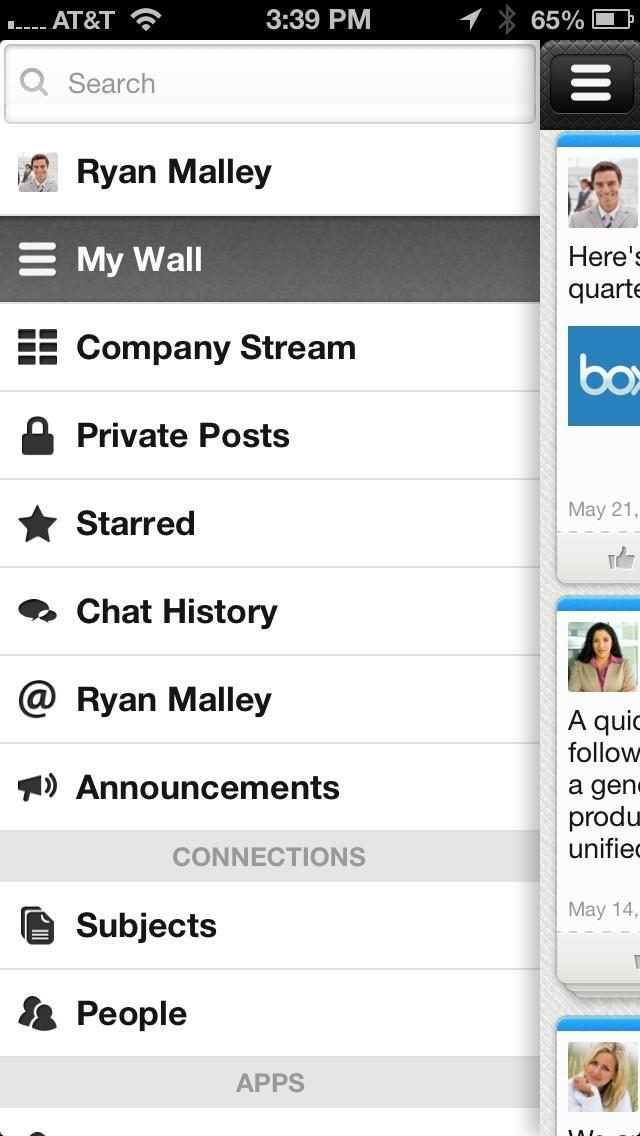This screenshot has height=1136, width=640.
Task: Open the Company Stream menu item
Action: 216,347
